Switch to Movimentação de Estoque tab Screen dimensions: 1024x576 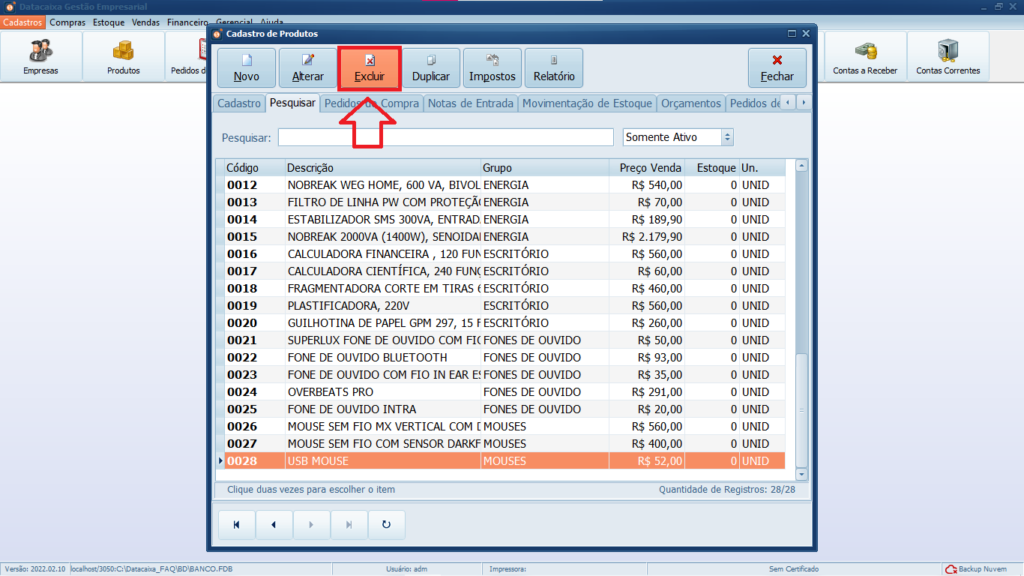(586, 103)
